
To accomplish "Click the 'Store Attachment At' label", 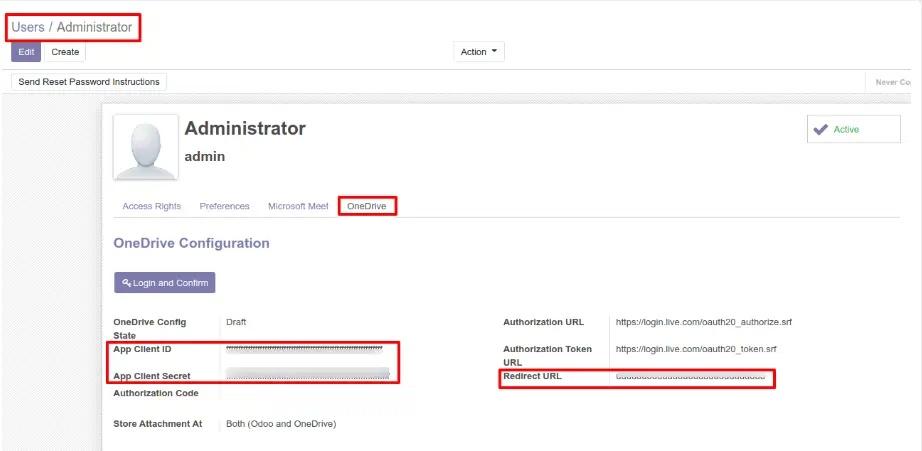I will tap(158, 424).
